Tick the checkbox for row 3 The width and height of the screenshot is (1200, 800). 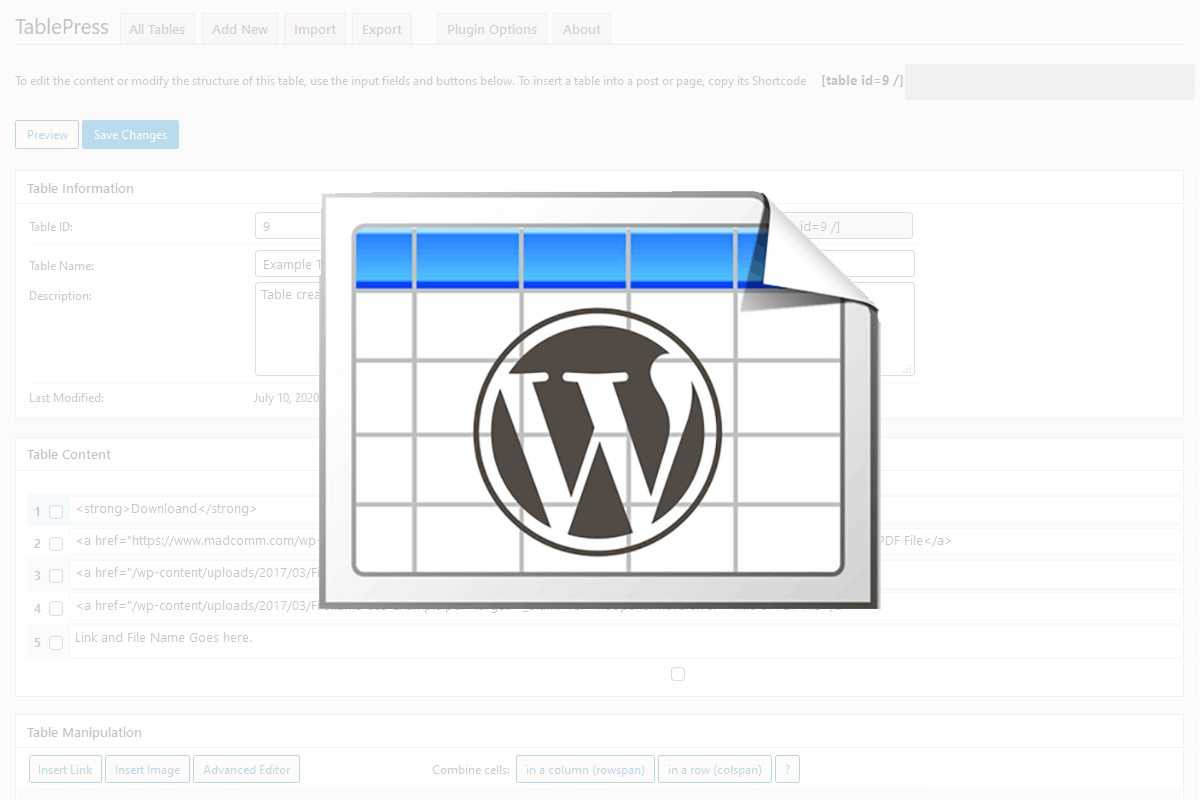coord(56,576)
